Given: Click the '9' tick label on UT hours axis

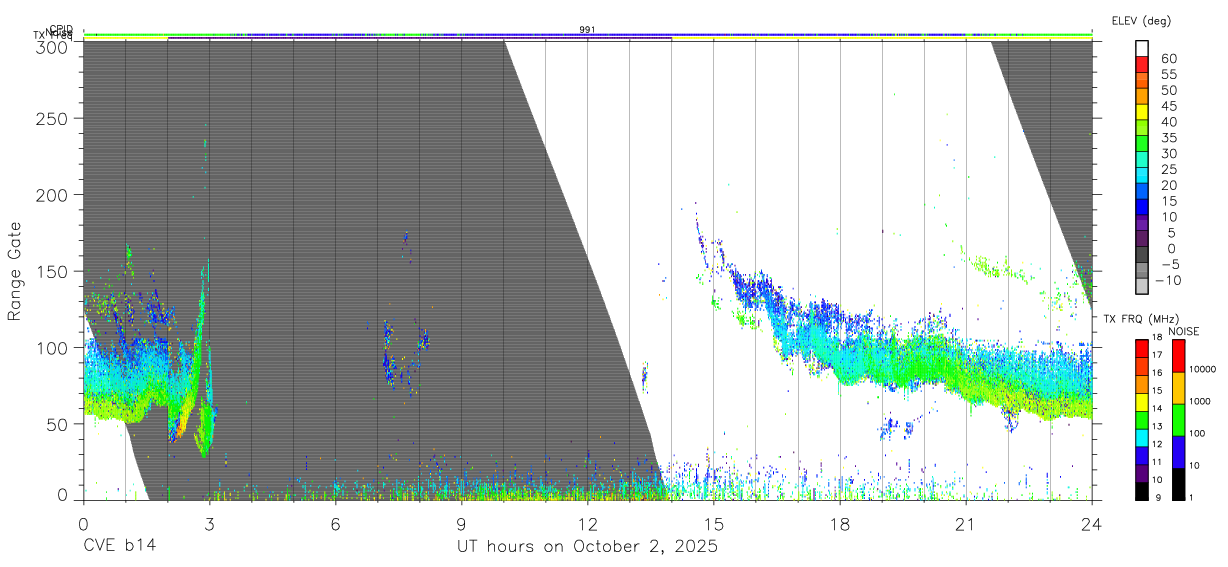Looking at the screenshot, I should 461,525.
